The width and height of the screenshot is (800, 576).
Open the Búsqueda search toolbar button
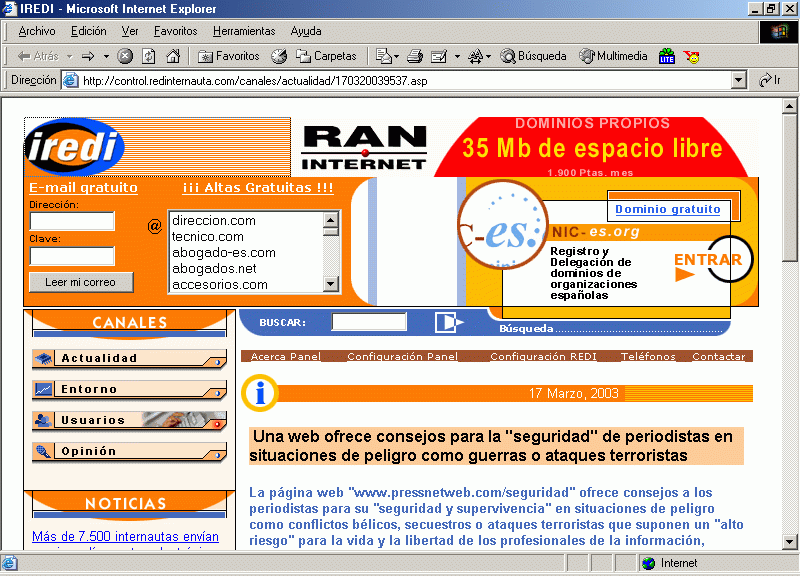(534, 56)
